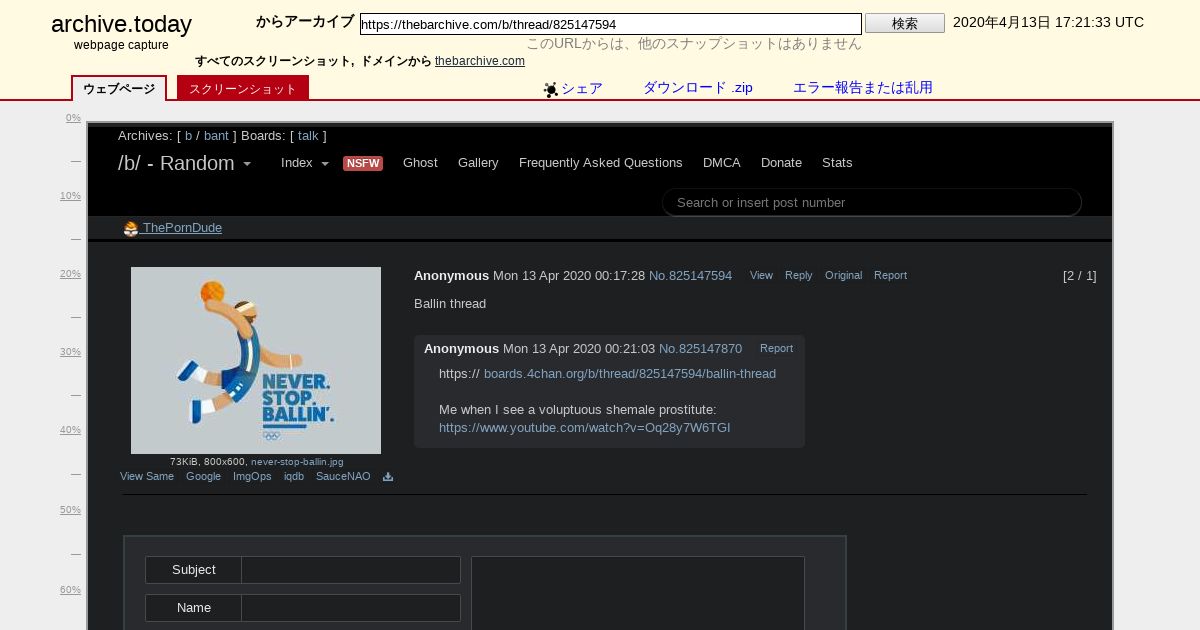Search image with SauceNAO link

(343, 477)
